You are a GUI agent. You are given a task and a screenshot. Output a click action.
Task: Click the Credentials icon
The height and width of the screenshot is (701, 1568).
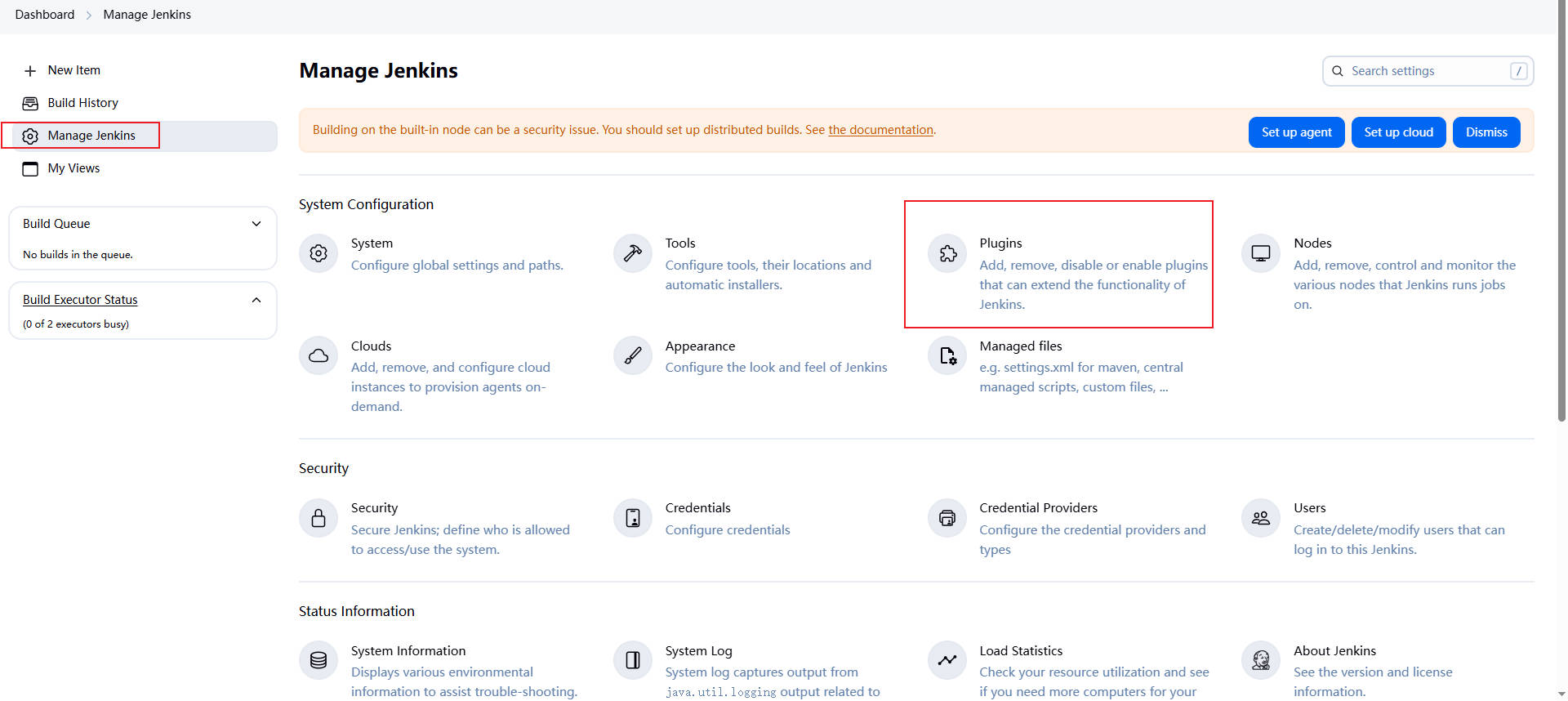point(633,518)
